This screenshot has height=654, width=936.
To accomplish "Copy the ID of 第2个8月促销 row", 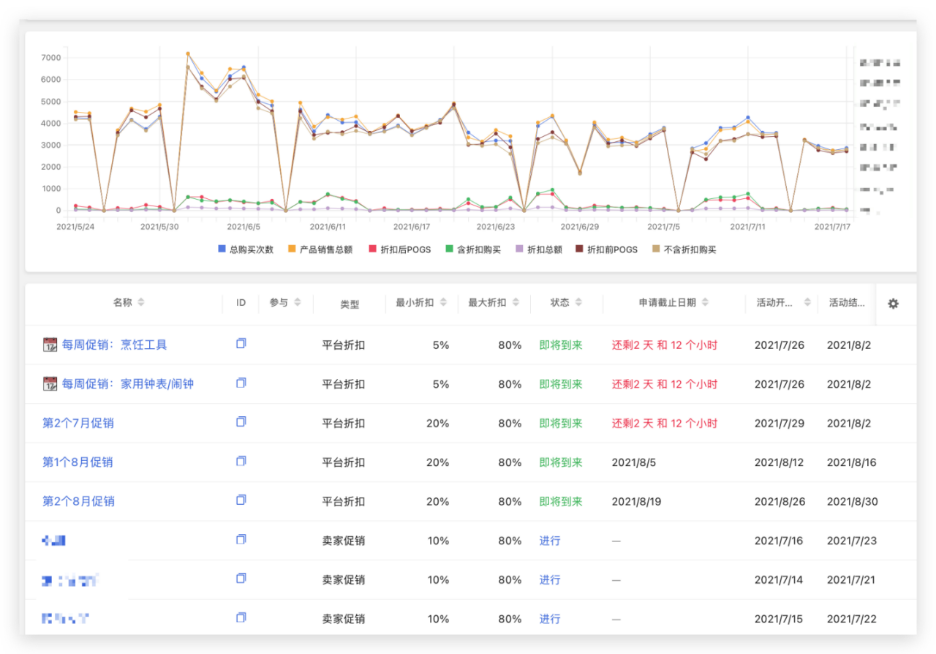I will [240, 500].
